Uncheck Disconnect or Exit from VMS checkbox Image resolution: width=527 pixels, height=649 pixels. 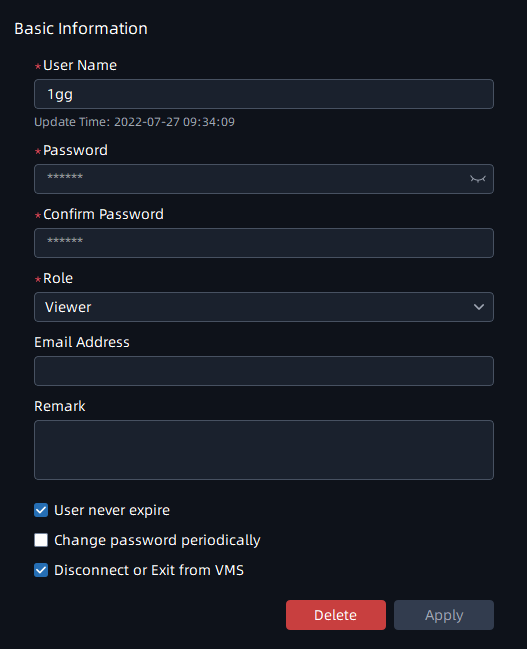coord(41,570)
